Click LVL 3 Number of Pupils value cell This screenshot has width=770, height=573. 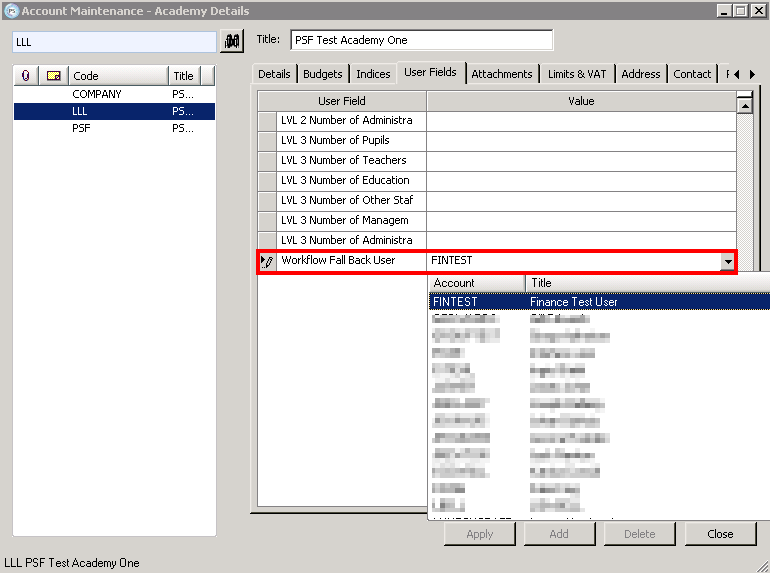[581, 141]
